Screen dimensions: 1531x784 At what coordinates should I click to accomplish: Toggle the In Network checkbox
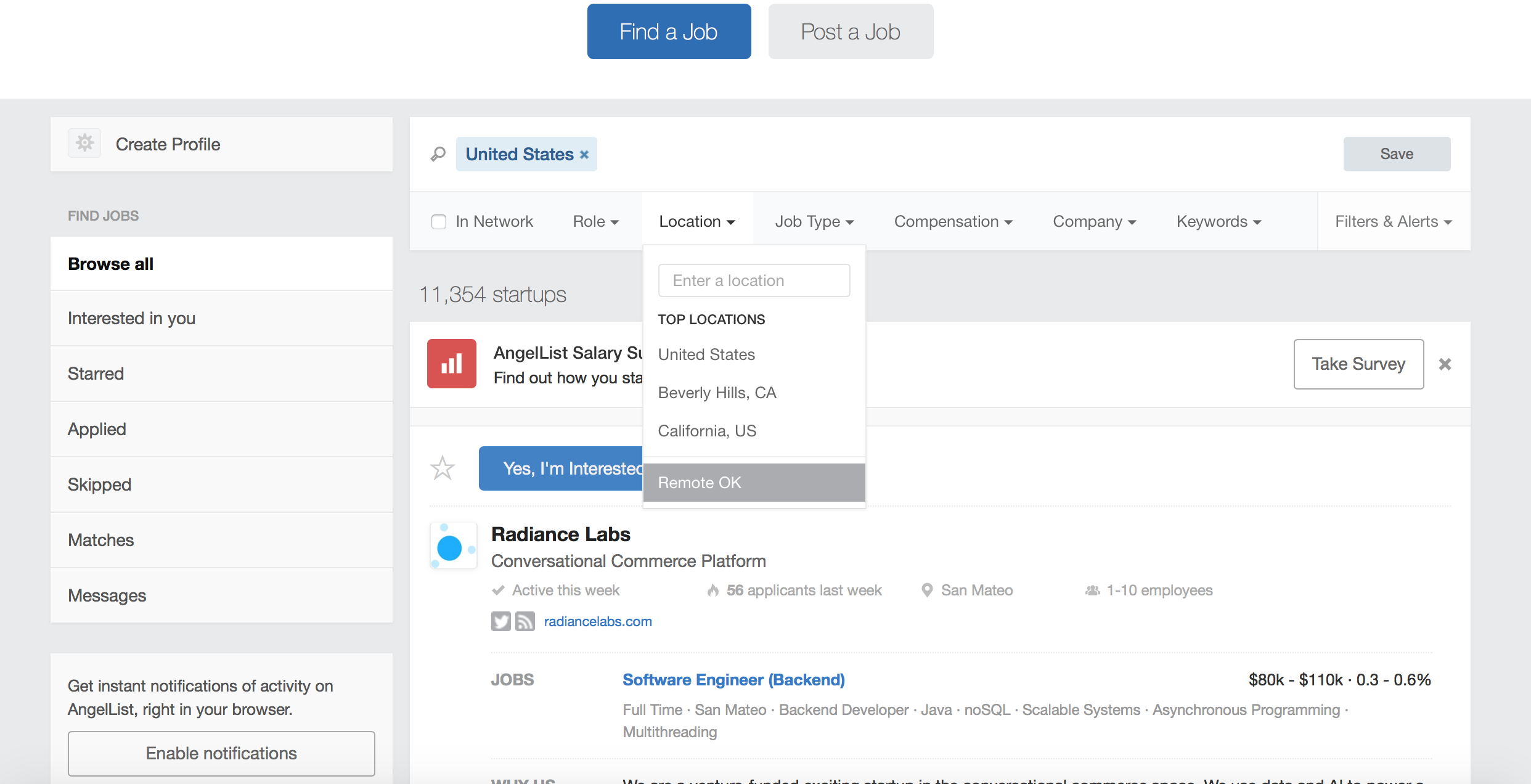[x=439, y=222]
